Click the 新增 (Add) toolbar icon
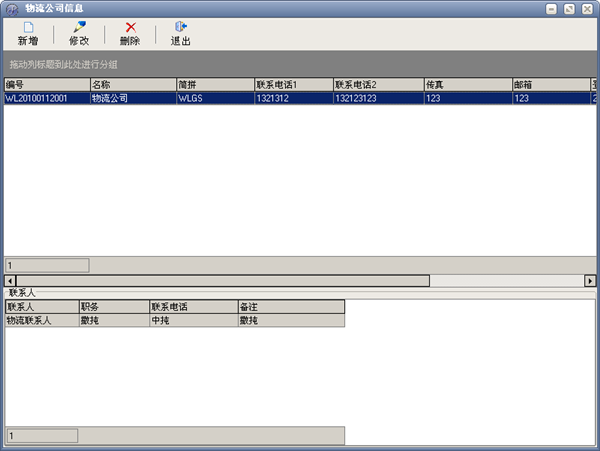The width and height of the screenshot is (600, 451). [x=27, y=27]
